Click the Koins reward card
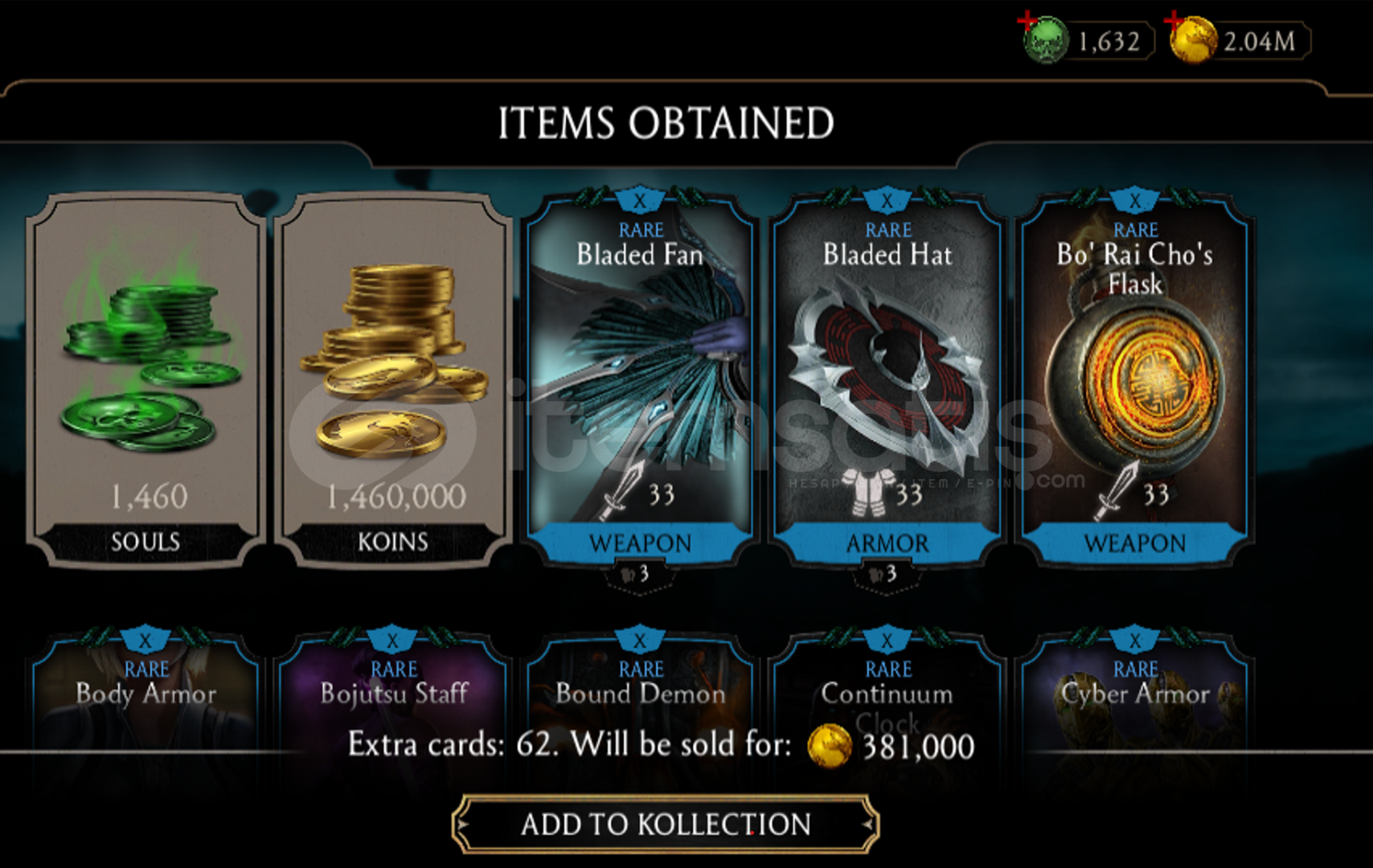 393,380
